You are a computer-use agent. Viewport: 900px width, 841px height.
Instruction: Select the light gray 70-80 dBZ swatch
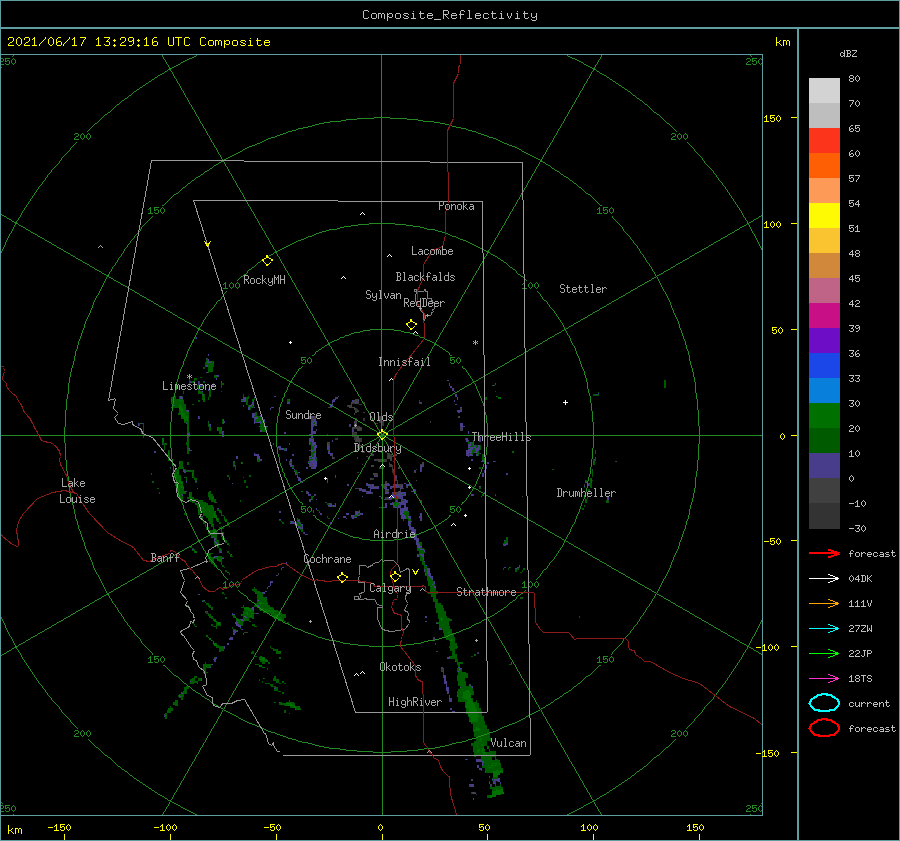coord(824,91)
